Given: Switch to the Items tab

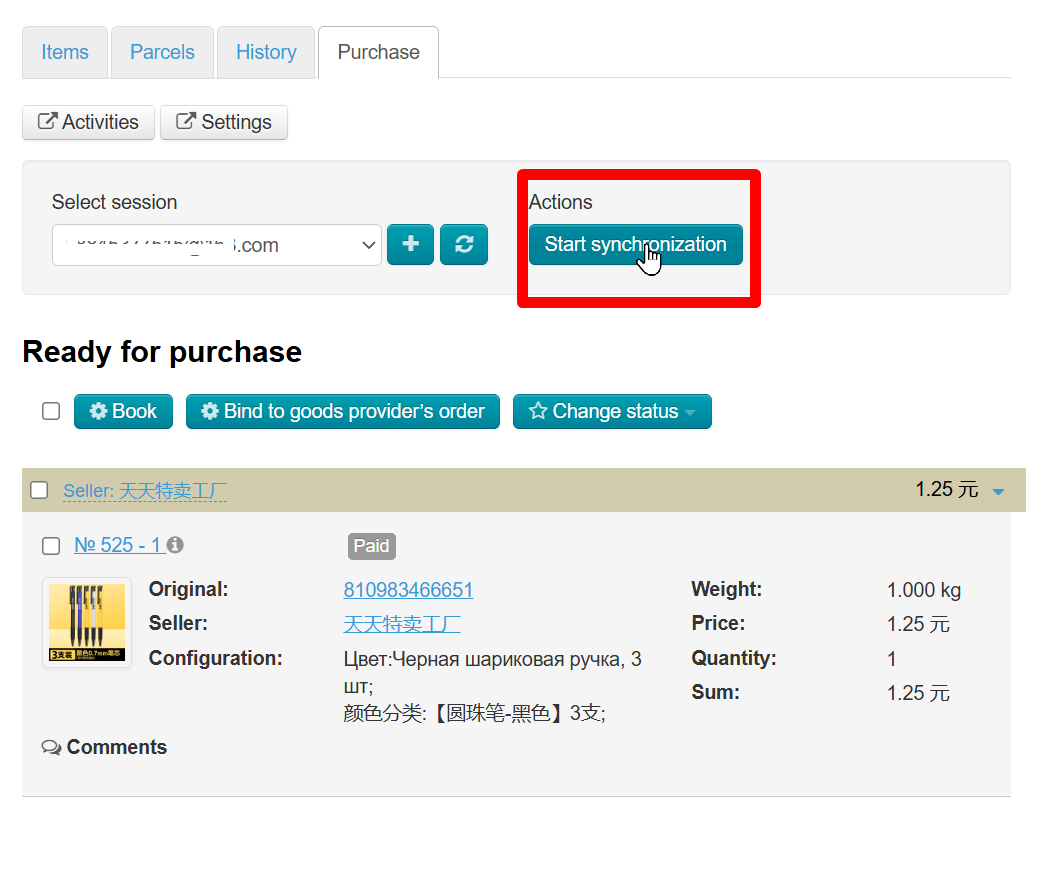Looking at the screenshot, I should (x=65, y=52).
